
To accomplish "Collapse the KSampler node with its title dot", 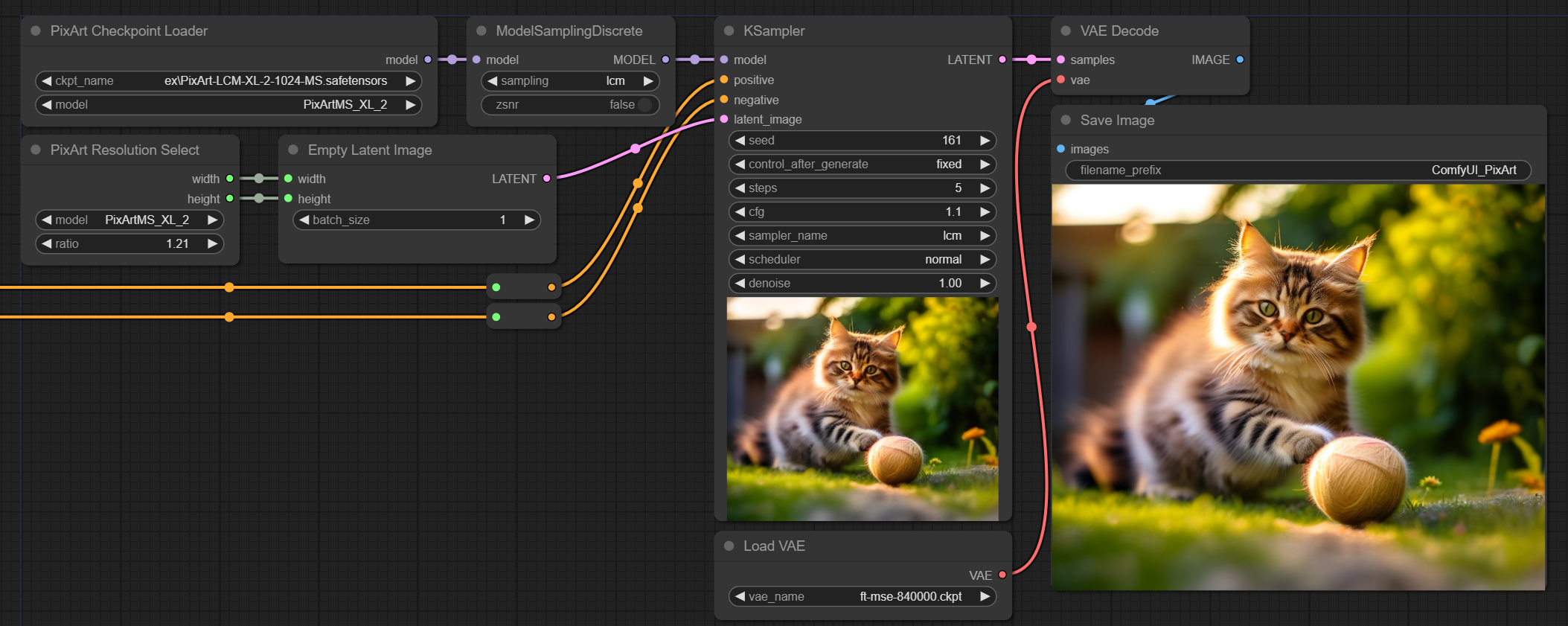I will [x=729, y=31].
